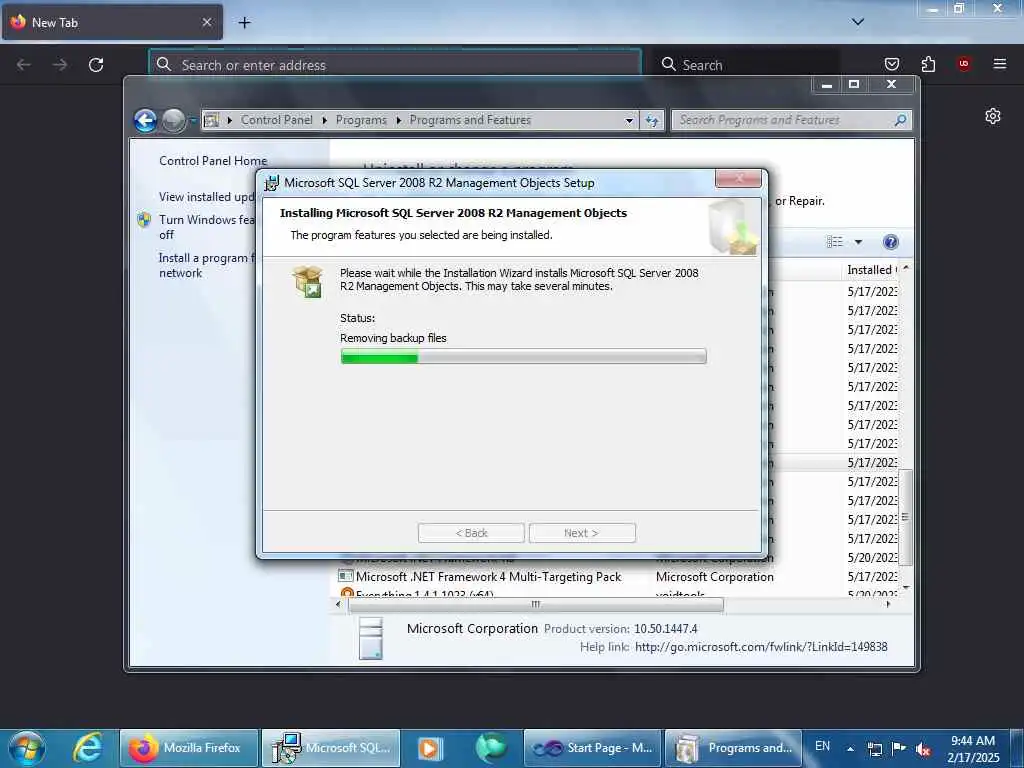Screen dimensions: 1024x768
Task: Select Programs and Features breadcrumb
Action: tap(470, 120)
